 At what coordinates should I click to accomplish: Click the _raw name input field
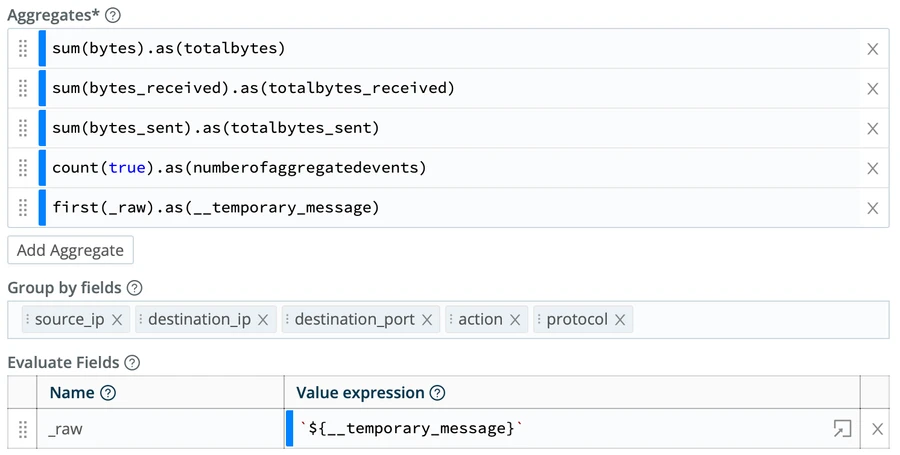160,429
